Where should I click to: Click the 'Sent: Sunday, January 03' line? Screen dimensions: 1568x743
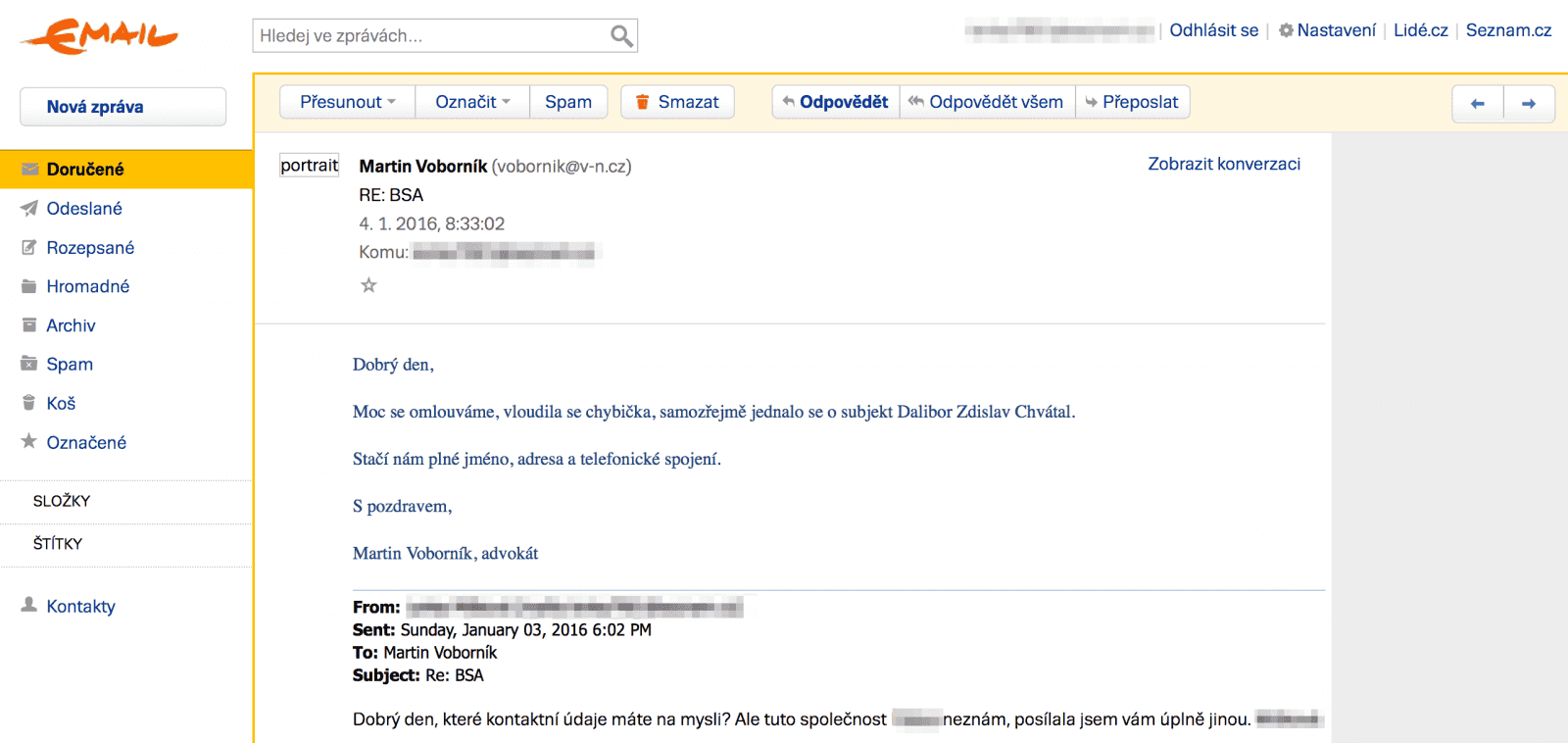[502, 630]
